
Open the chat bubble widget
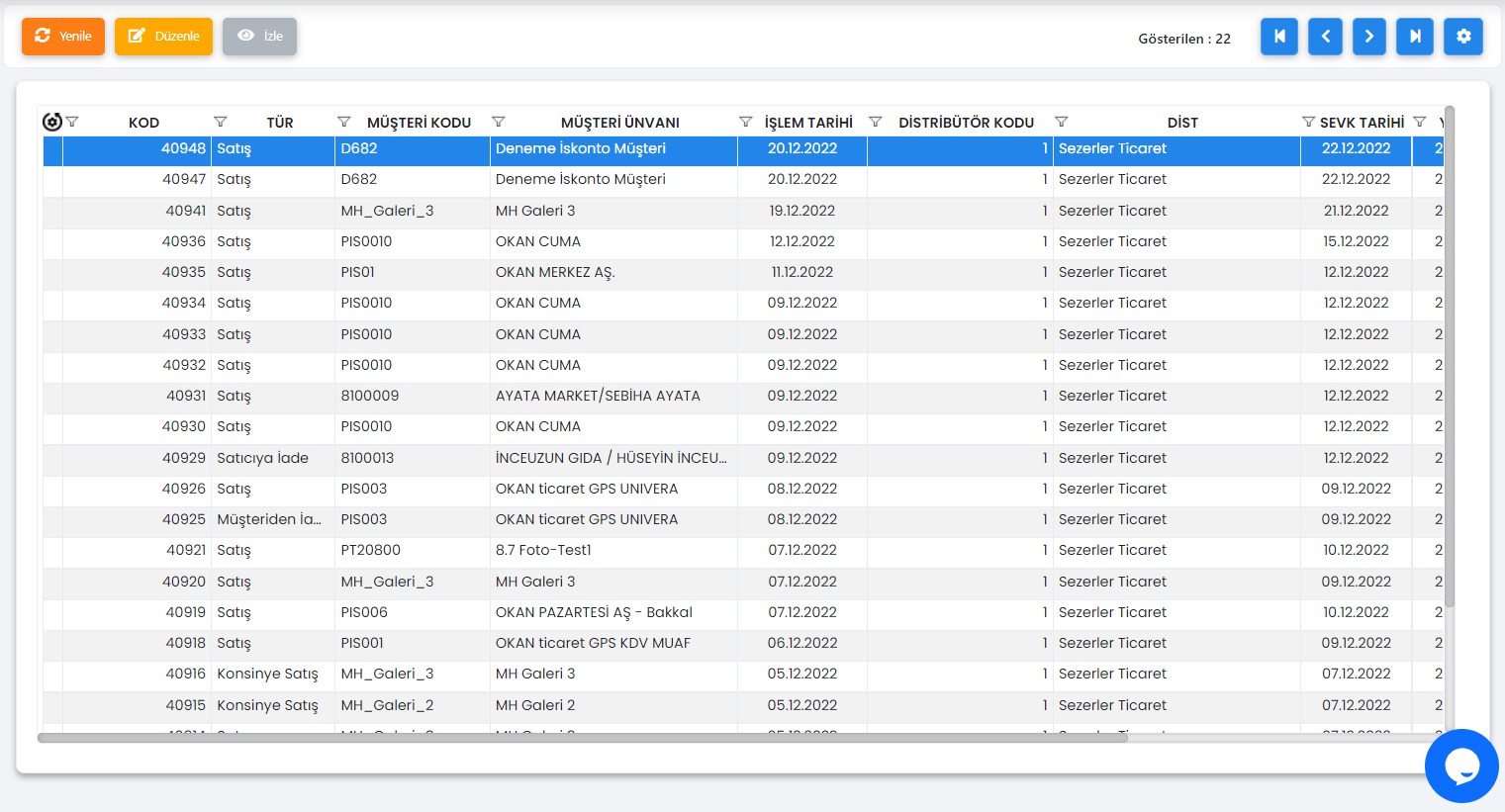point(1461,767)
